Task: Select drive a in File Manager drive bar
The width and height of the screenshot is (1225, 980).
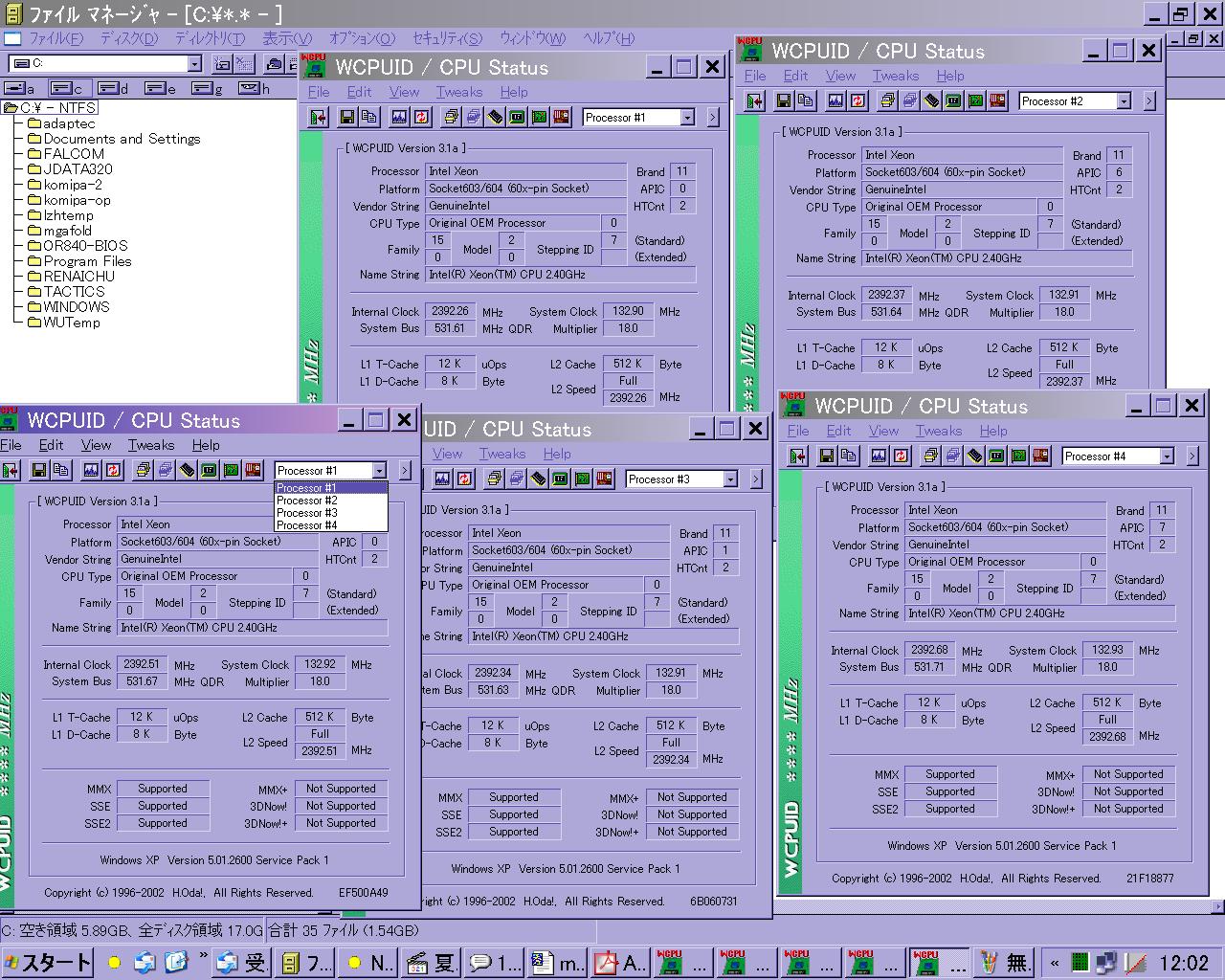Action: click(21, 88)
